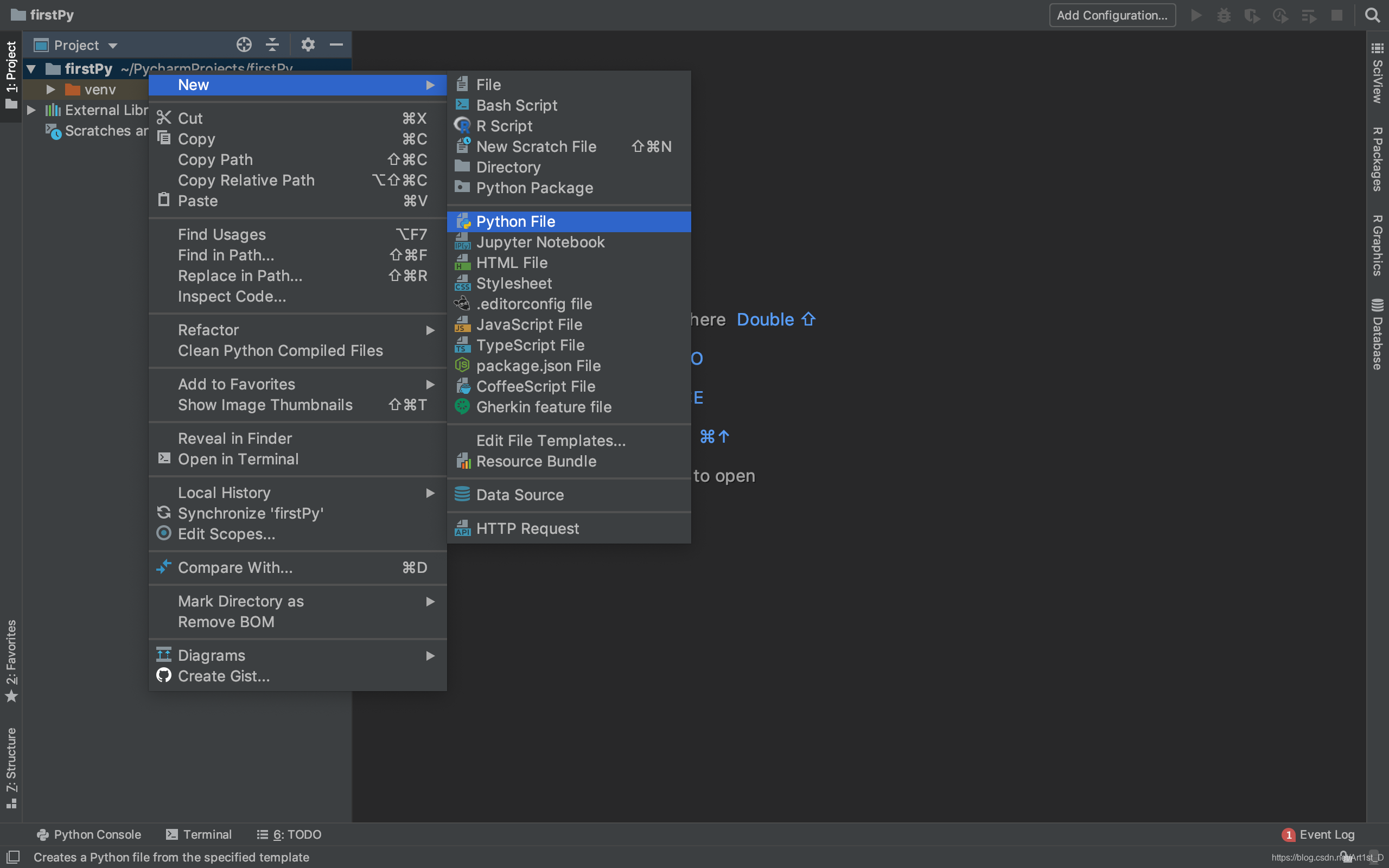Toggle the Favorites tool window

10,654
